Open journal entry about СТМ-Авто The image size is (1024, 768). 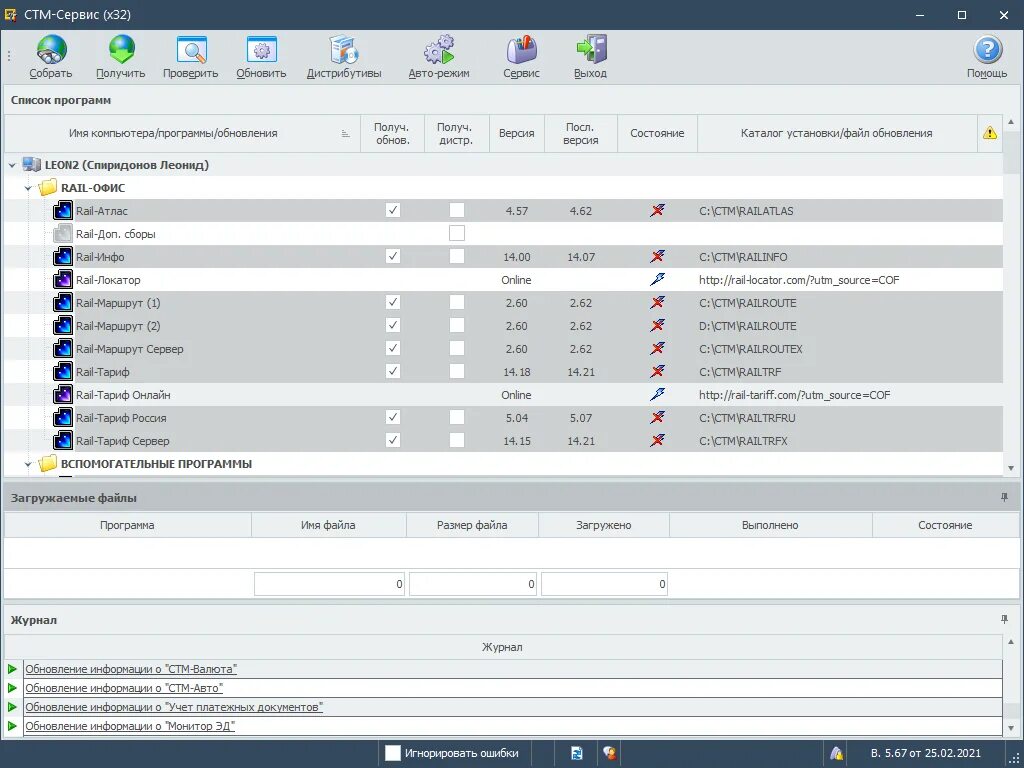coord(123,688)
